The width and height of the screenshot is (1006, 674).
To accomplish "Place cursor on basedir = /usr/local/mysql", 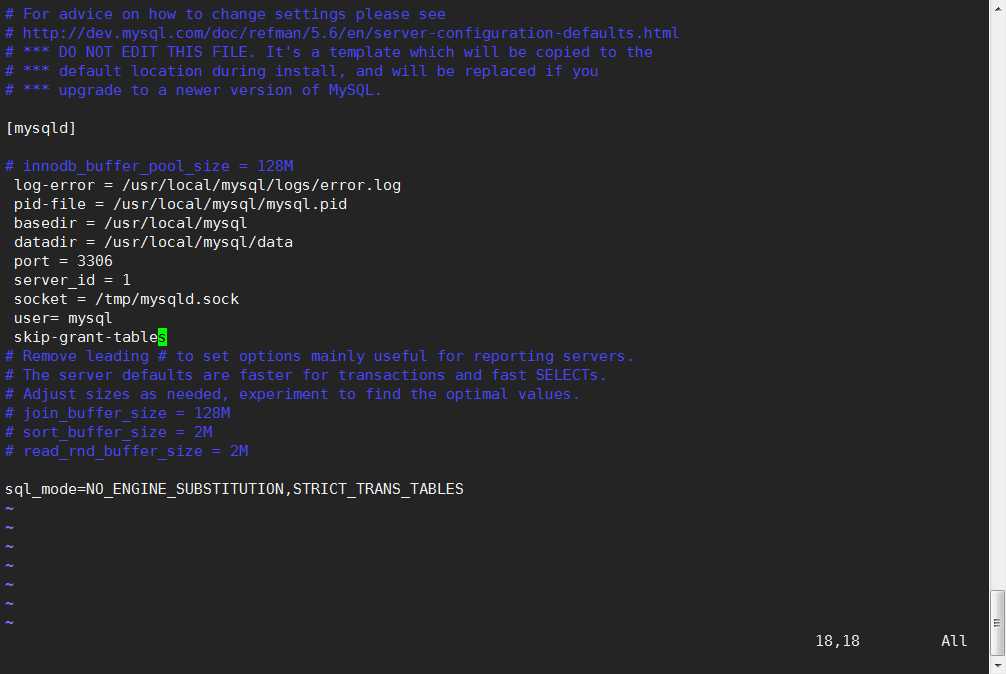I will pyautogui.click(x=130, y=223).
